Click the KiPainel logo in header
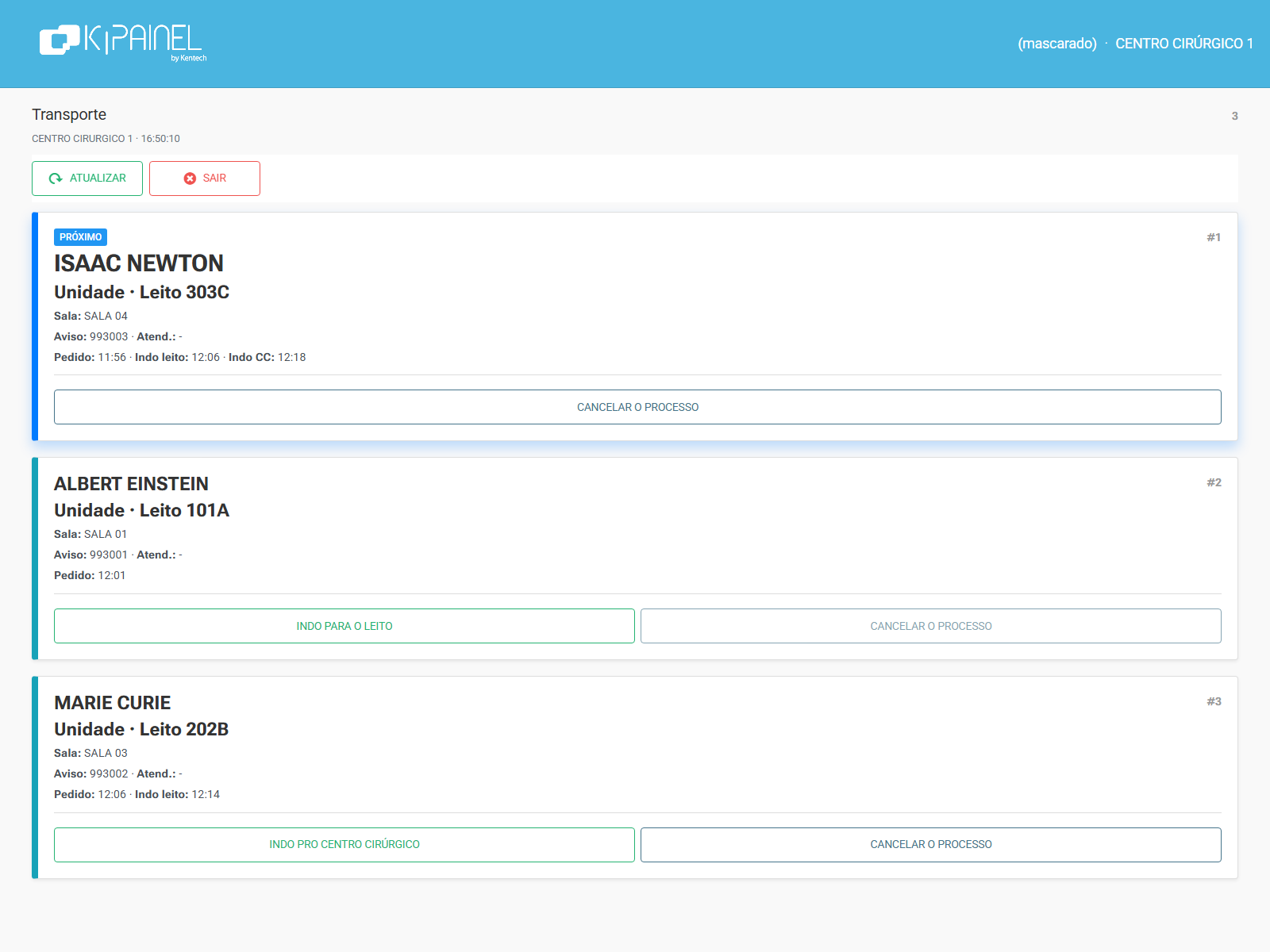Screen dimensions: 1270x952 click(x=123, y=41)
